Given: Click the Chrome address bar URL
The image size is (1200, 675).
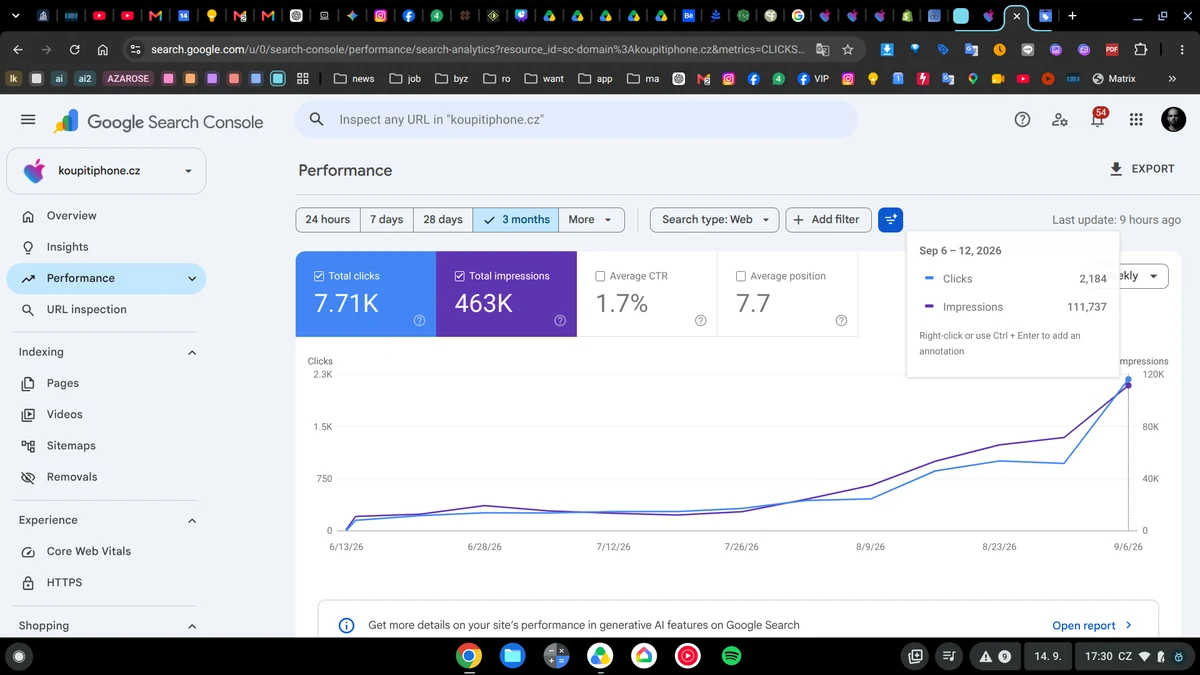Looking at the screenshot, I should [x=477, y=49].
